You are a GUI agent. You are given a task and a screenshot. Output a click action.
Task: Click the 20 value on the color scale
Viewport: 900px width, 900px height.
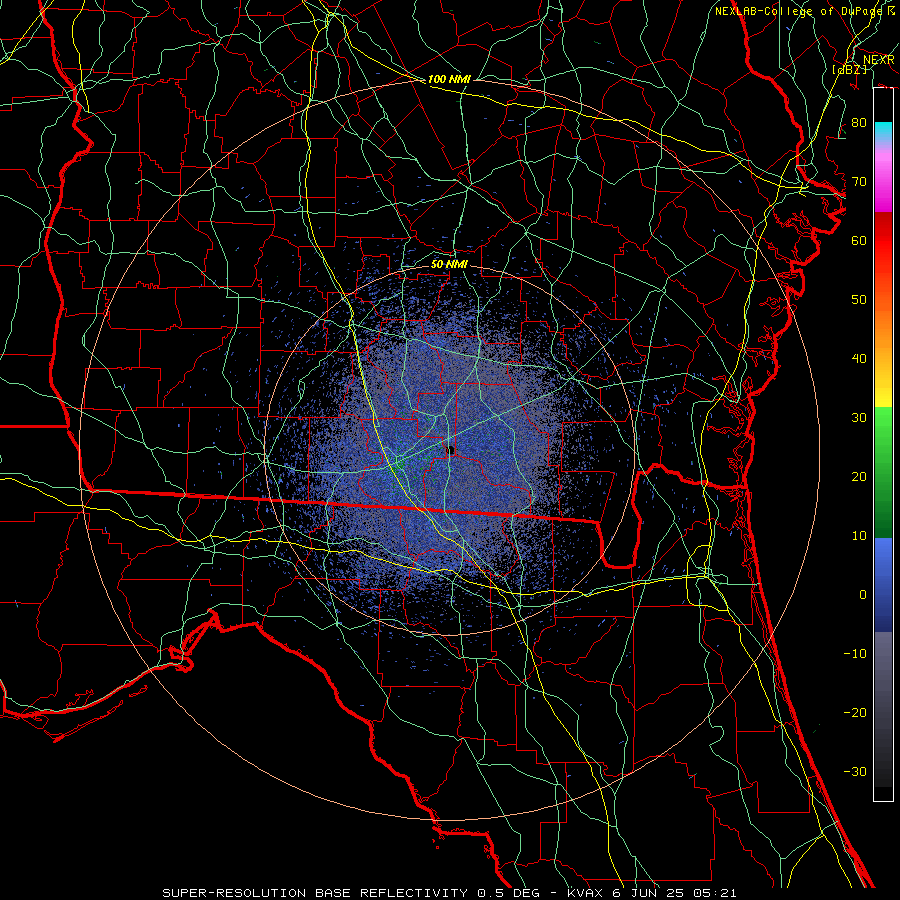(859, 477)
